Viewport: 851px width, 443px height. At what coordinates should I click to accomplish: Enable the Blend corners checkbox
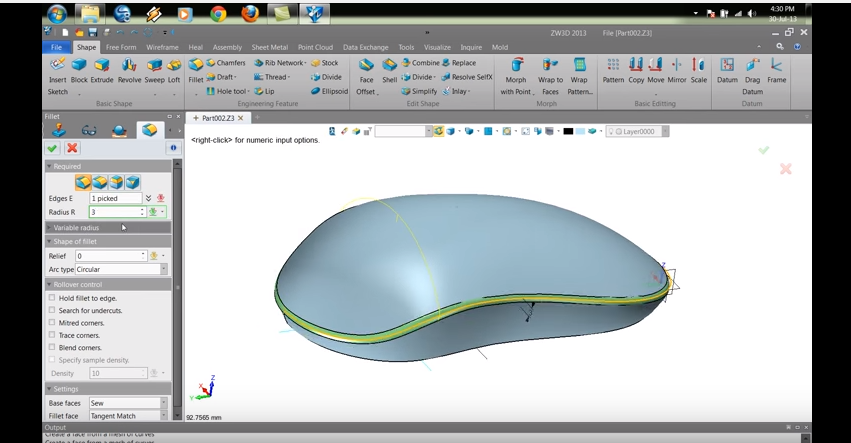[x=52, y=347]
